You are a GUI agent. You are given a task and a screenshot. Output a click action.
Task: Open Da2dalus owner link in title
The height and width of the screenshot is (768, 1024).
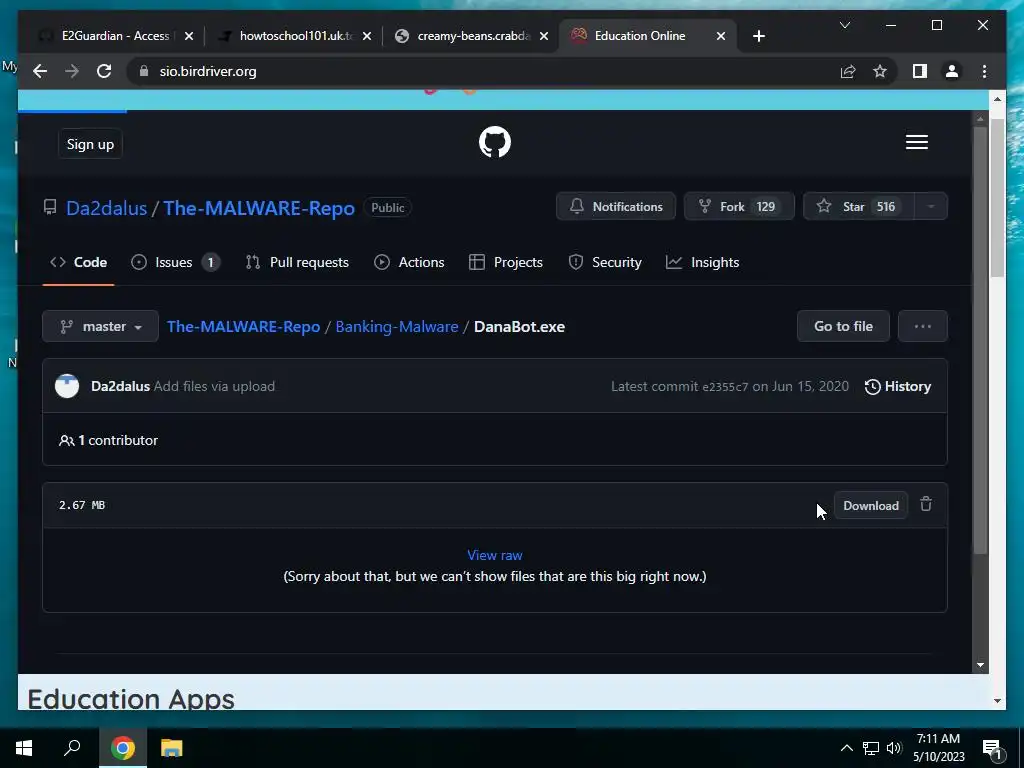click(106, 208)
